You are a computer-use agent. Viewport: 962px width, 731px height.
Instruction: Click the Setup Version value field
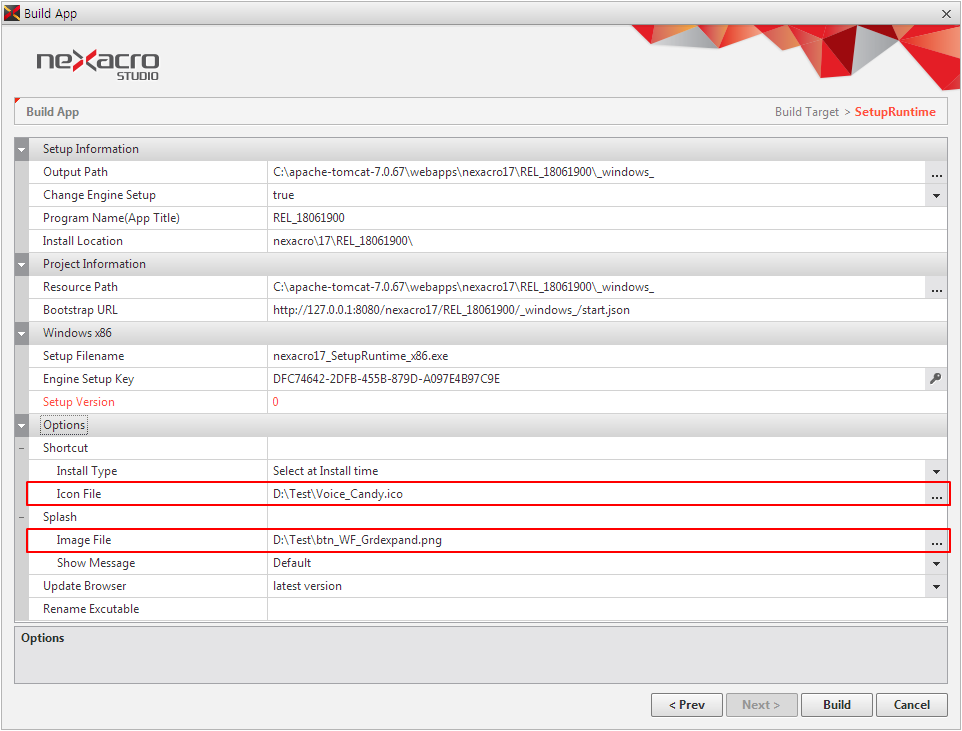pyautogui.click(x=600, y=403)
